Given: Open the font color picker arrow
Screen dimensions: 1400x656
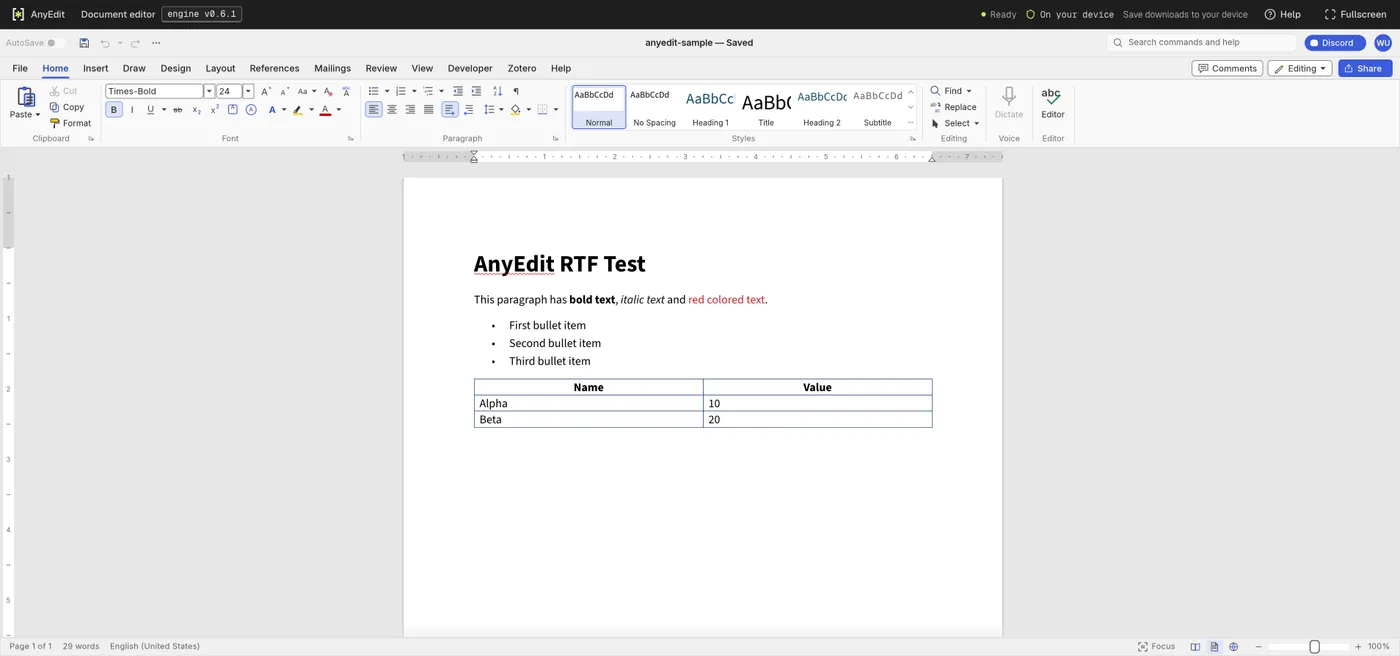Looking at the screenshot, I should [339, 110].
